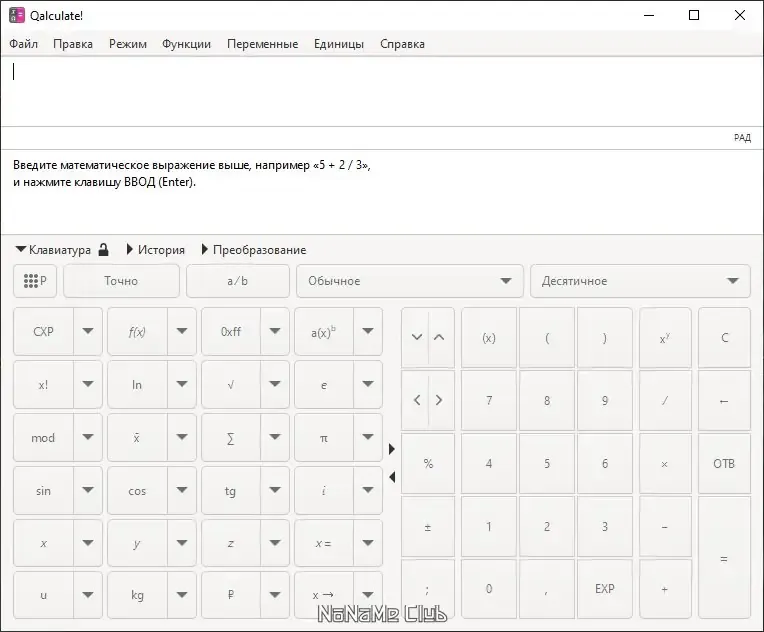Image resolution: width=764 pixels, height=632 pixels.
Task: Click the sum sigma key
Action: [x=231, y=438]
